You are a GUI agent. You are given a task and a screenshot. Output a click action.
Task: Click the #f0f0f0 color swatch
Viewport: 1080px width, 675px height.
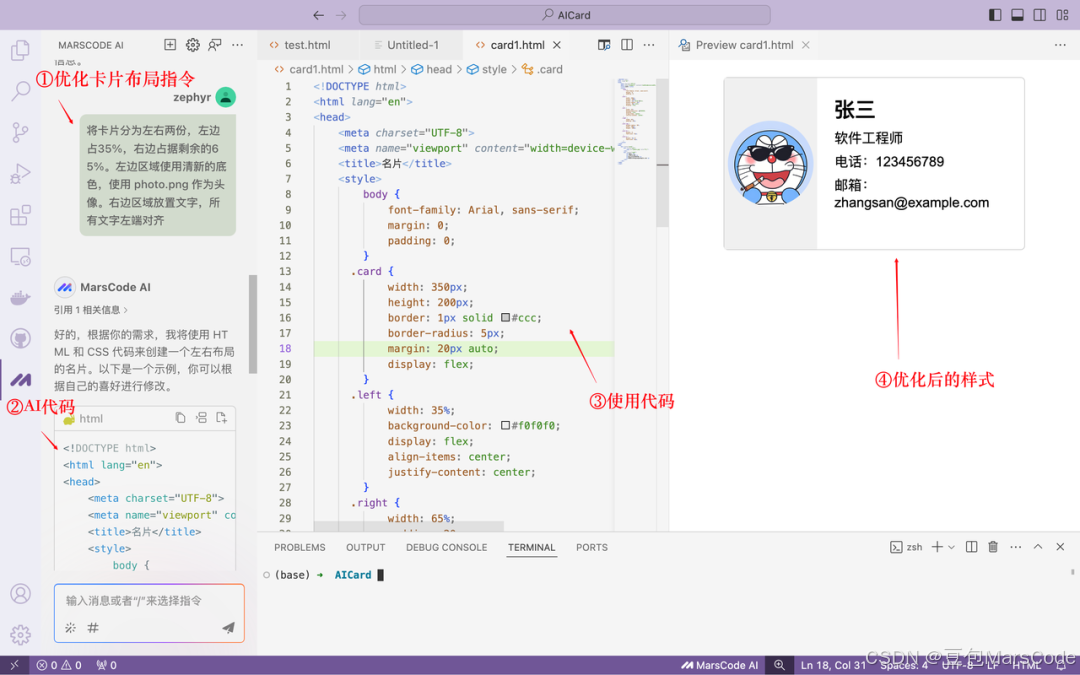(x=505, y=426)
